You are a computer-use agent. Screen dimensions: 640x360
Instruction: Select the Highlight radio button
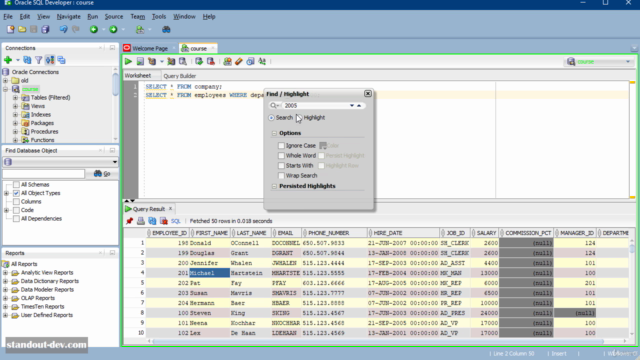pos(299,118)
